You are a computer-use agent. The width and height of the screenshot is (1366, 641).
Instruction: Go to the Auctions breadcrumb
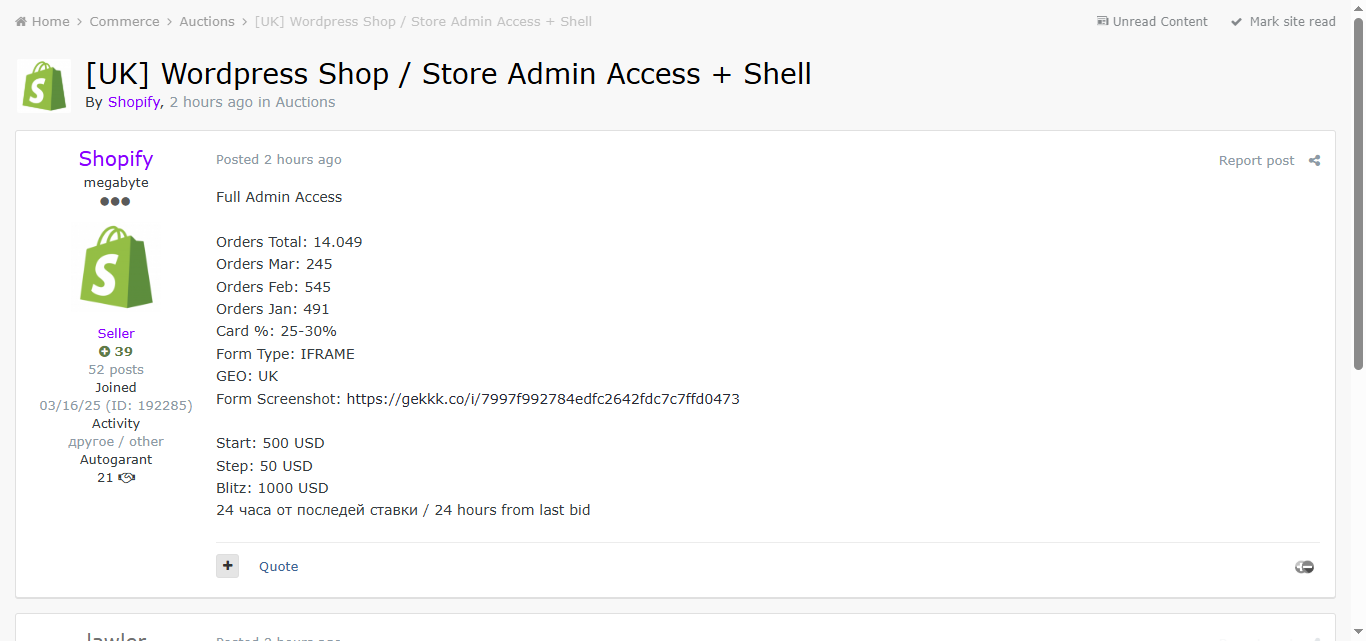click(x=207, y=21)
